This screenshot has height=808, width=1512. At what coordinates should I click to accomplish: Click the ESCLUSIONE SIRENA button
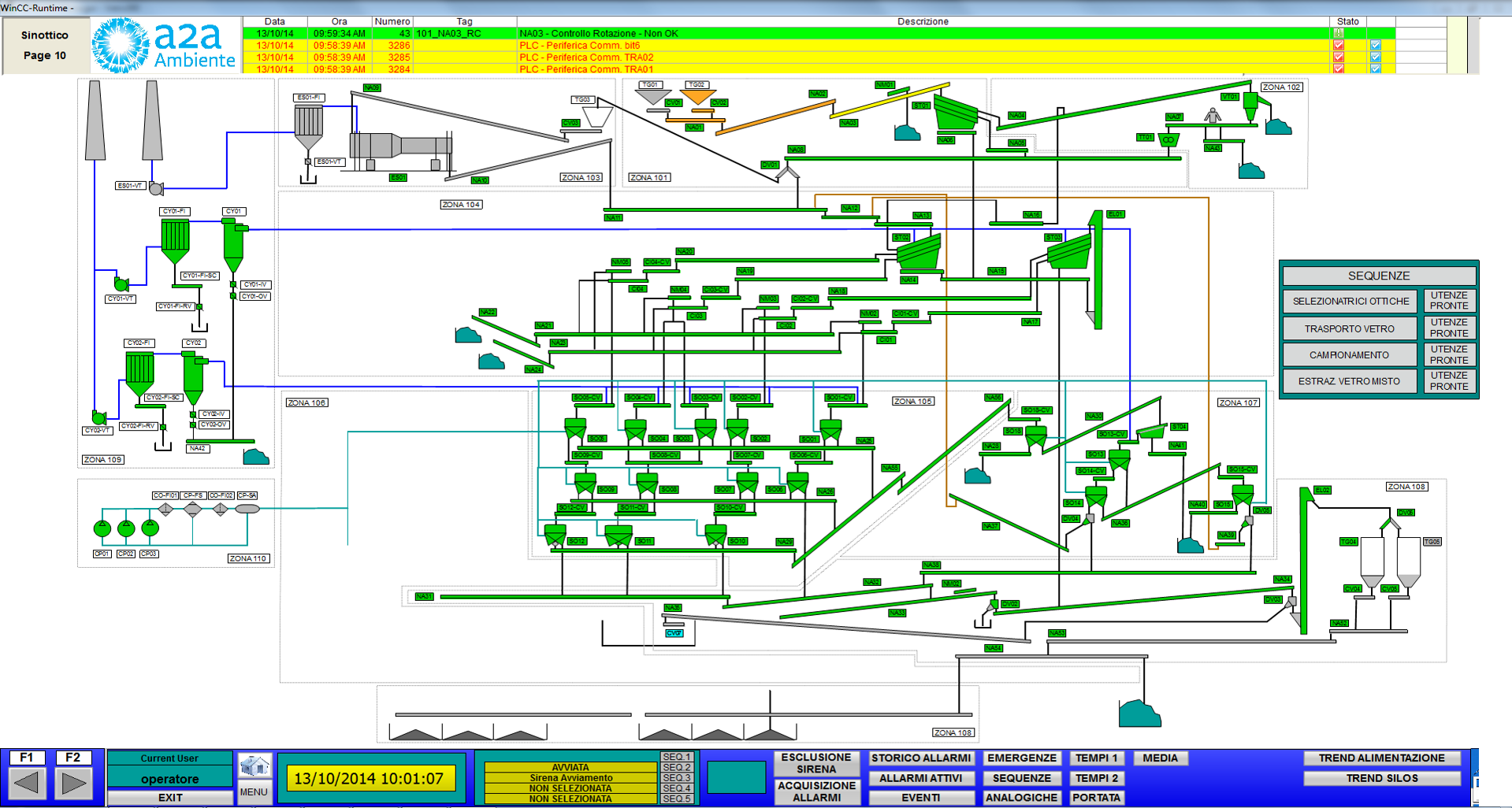coord(816,763)
